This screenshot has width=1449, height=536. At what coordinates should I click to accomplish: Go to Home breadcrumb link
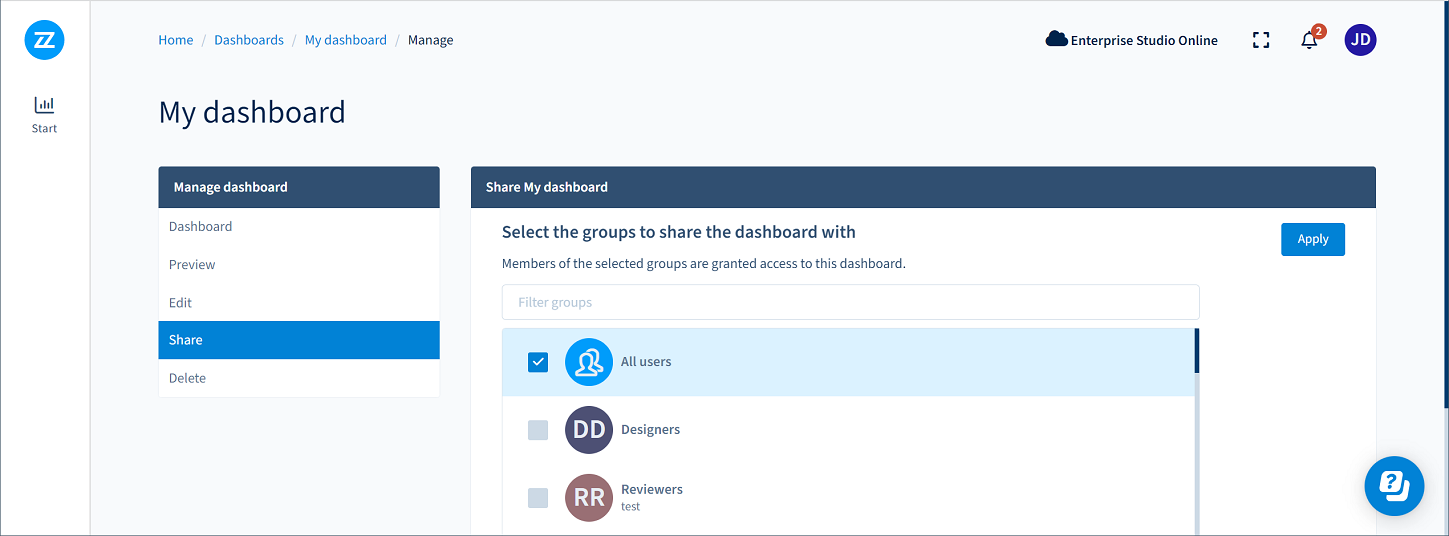(176, 40)
